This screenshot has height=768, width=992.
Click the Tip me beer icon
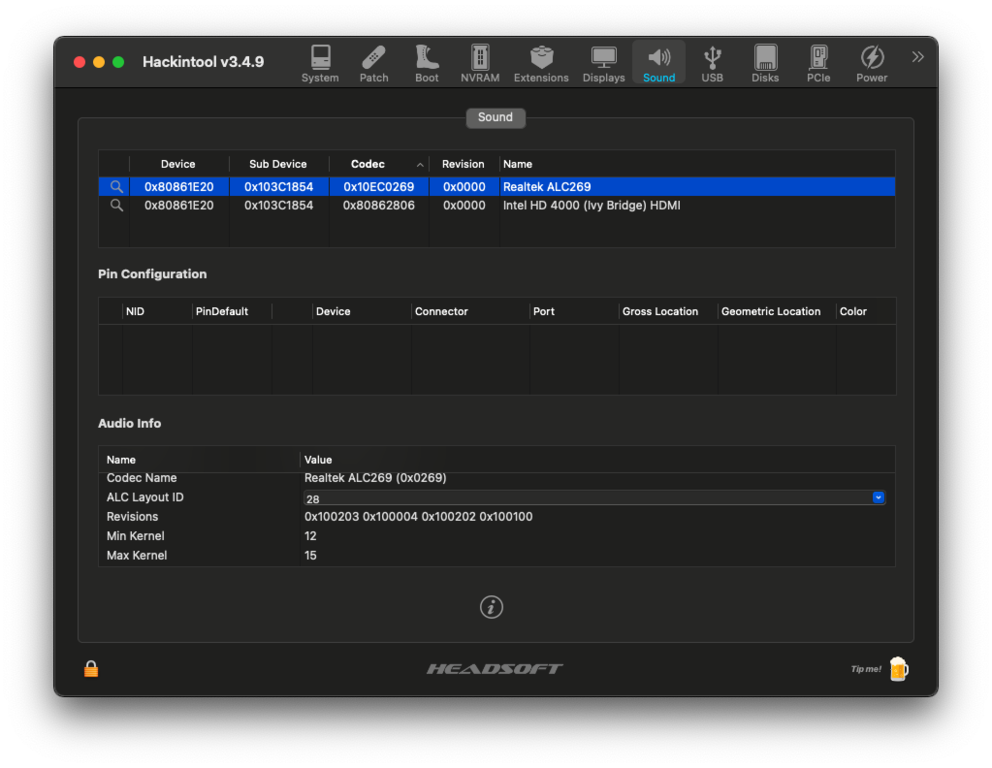click(x=898, y=669)
